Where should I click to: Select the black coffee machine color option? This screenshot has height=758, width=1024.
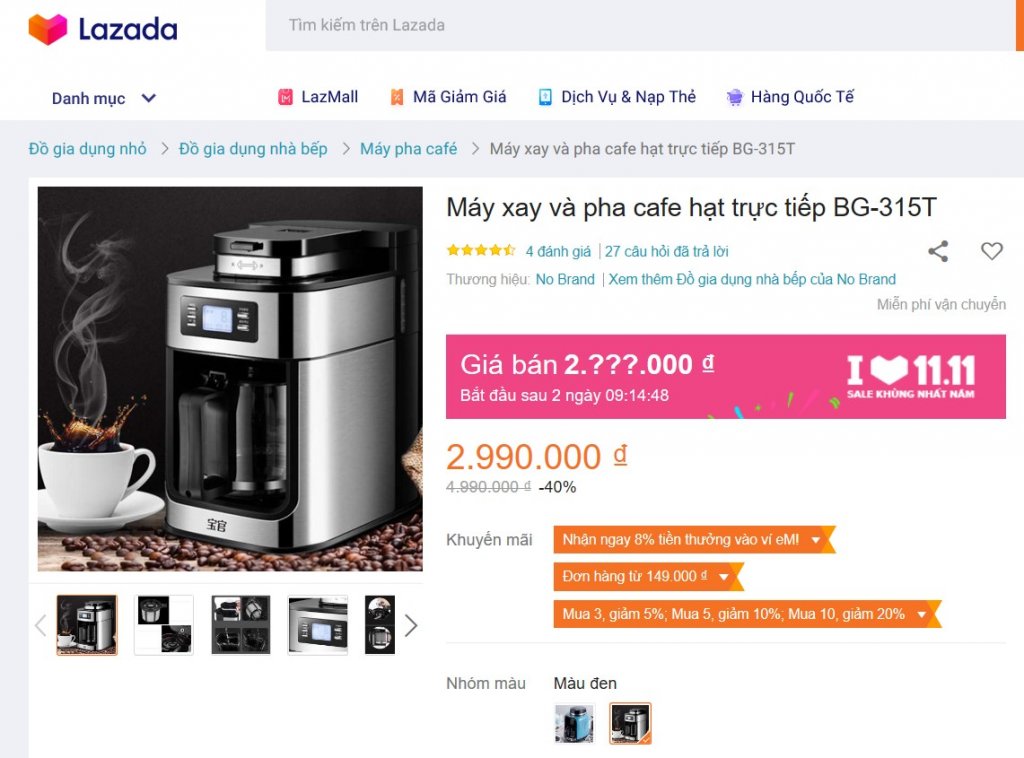[630, 723]
